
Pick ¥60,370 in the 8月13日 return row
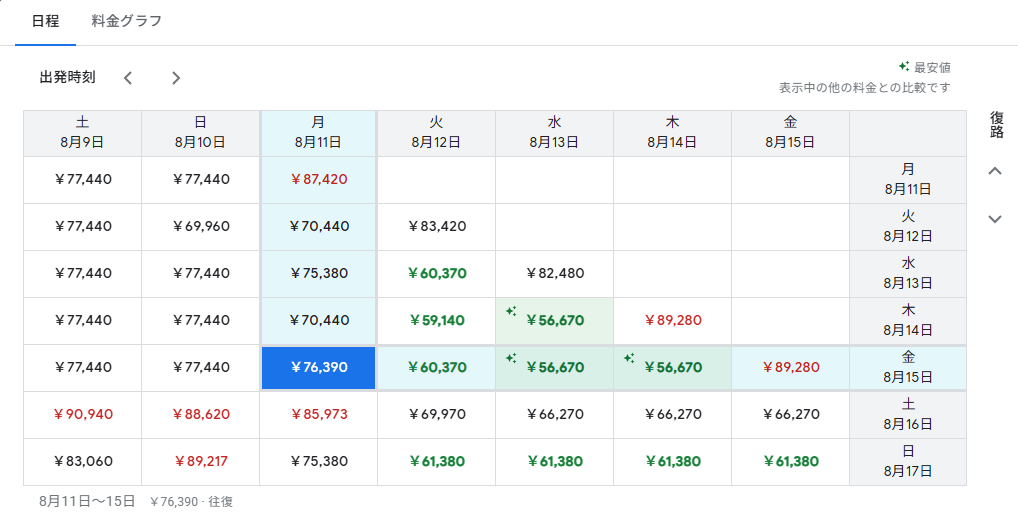pyautogui.click(x=436, y=273)
